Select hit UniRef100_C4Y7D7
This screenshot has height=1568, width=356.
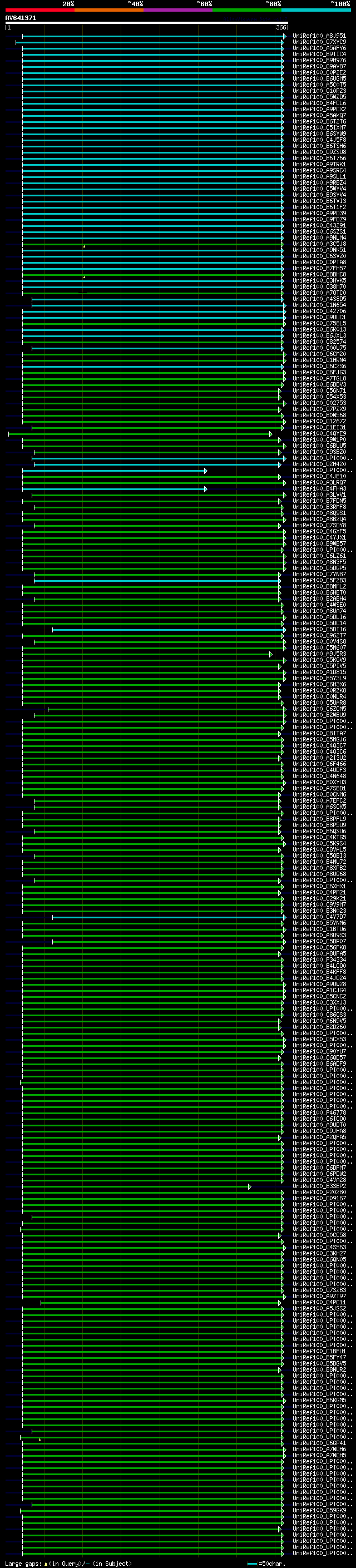click(x=319, y=917)
